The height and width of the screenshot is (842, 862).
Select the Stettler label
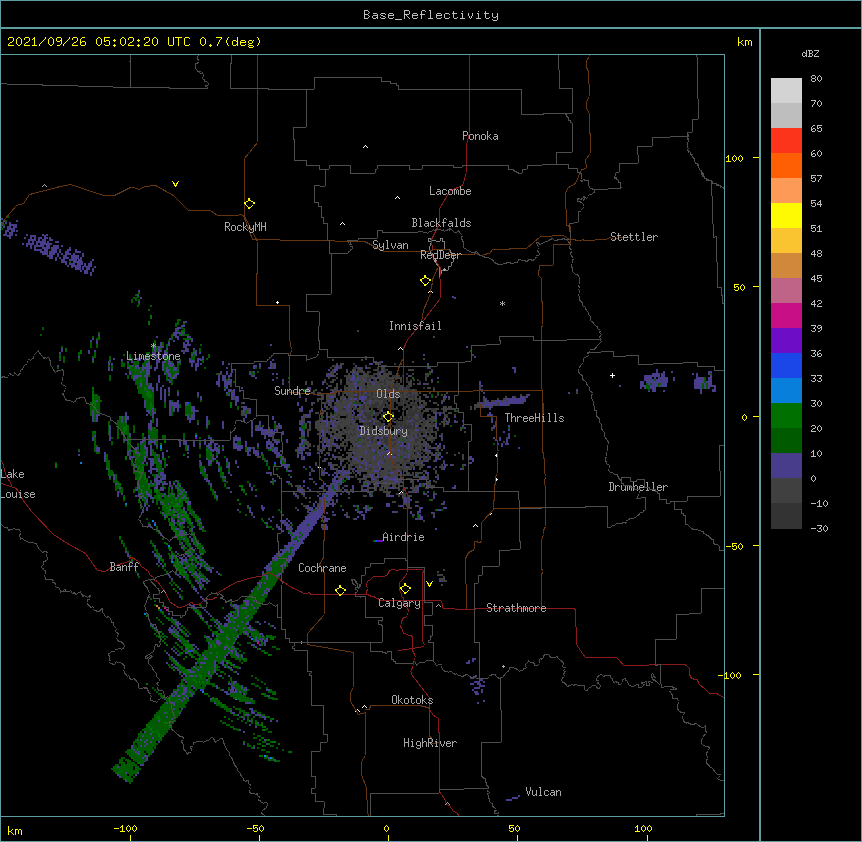pyautogui.click(x=634, y=237)
